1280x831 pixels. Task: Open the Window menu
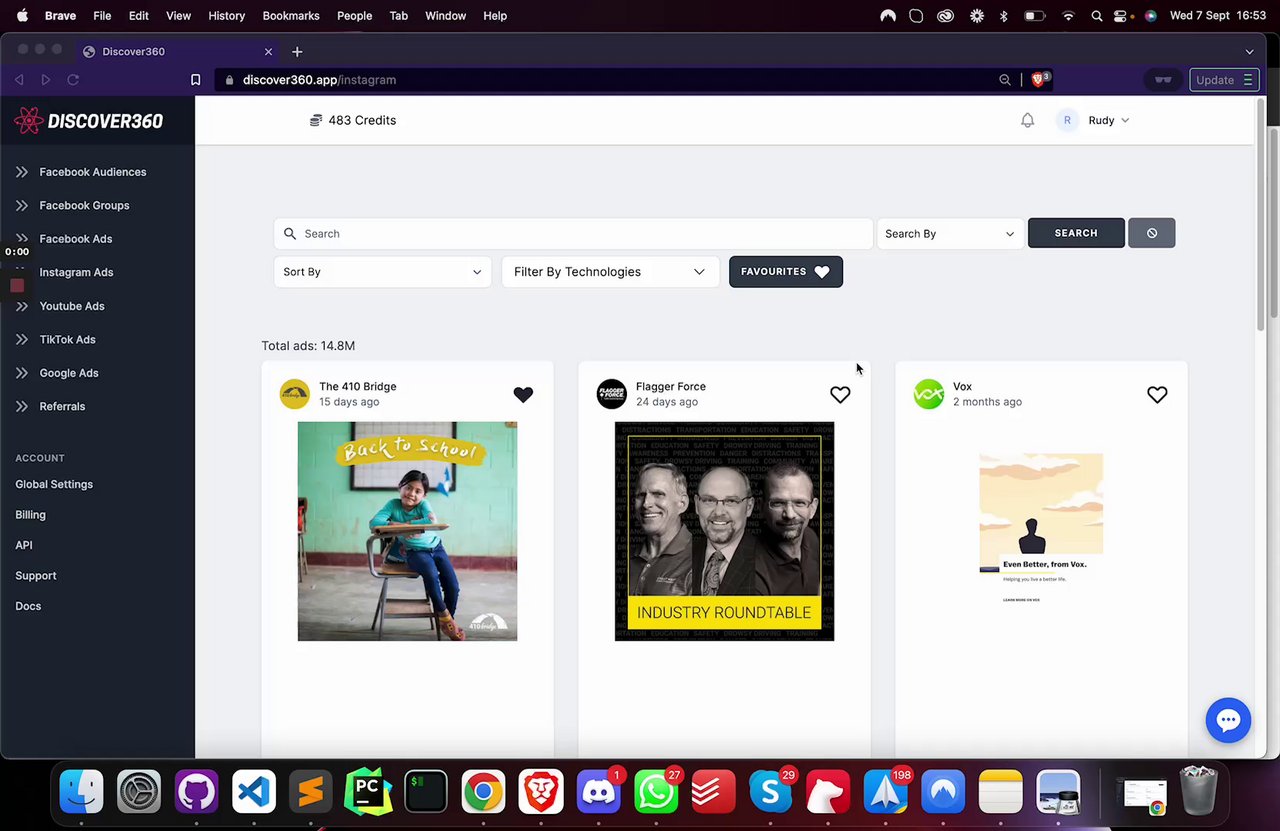445,16
